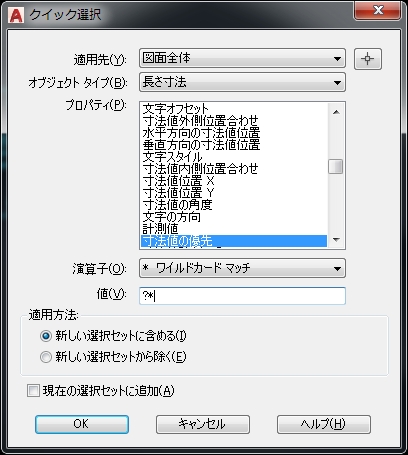Open the 演算子 ワイルドカード マッチ dropdown

(x=242, y=268)
